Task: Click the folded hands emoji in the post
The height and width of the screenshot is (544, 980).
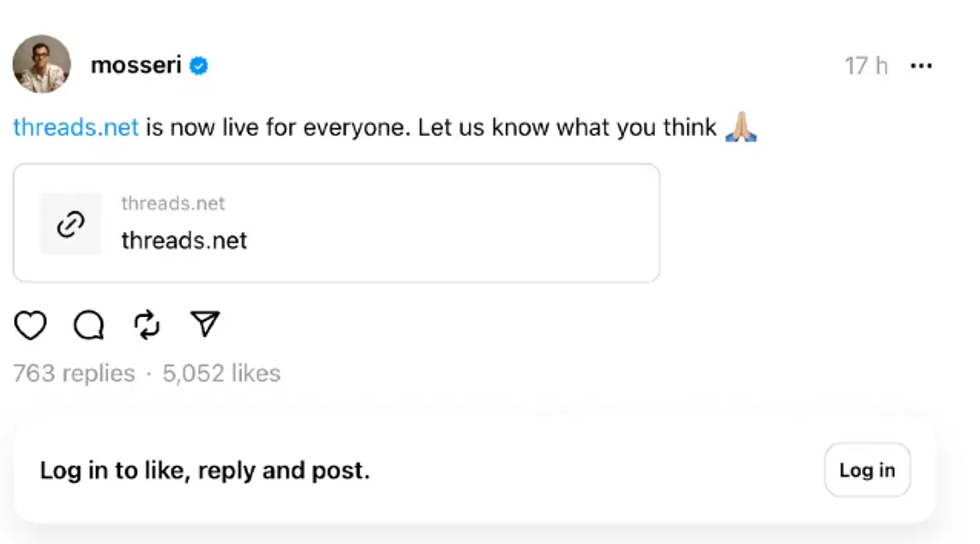Action: [741, 128]
